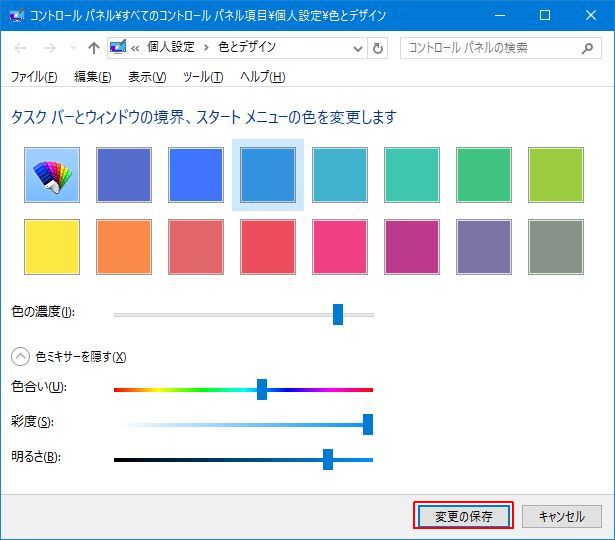This screenshot has height=540, width=615.
Task: Refresh the address bar location
Action: [377, 48]
